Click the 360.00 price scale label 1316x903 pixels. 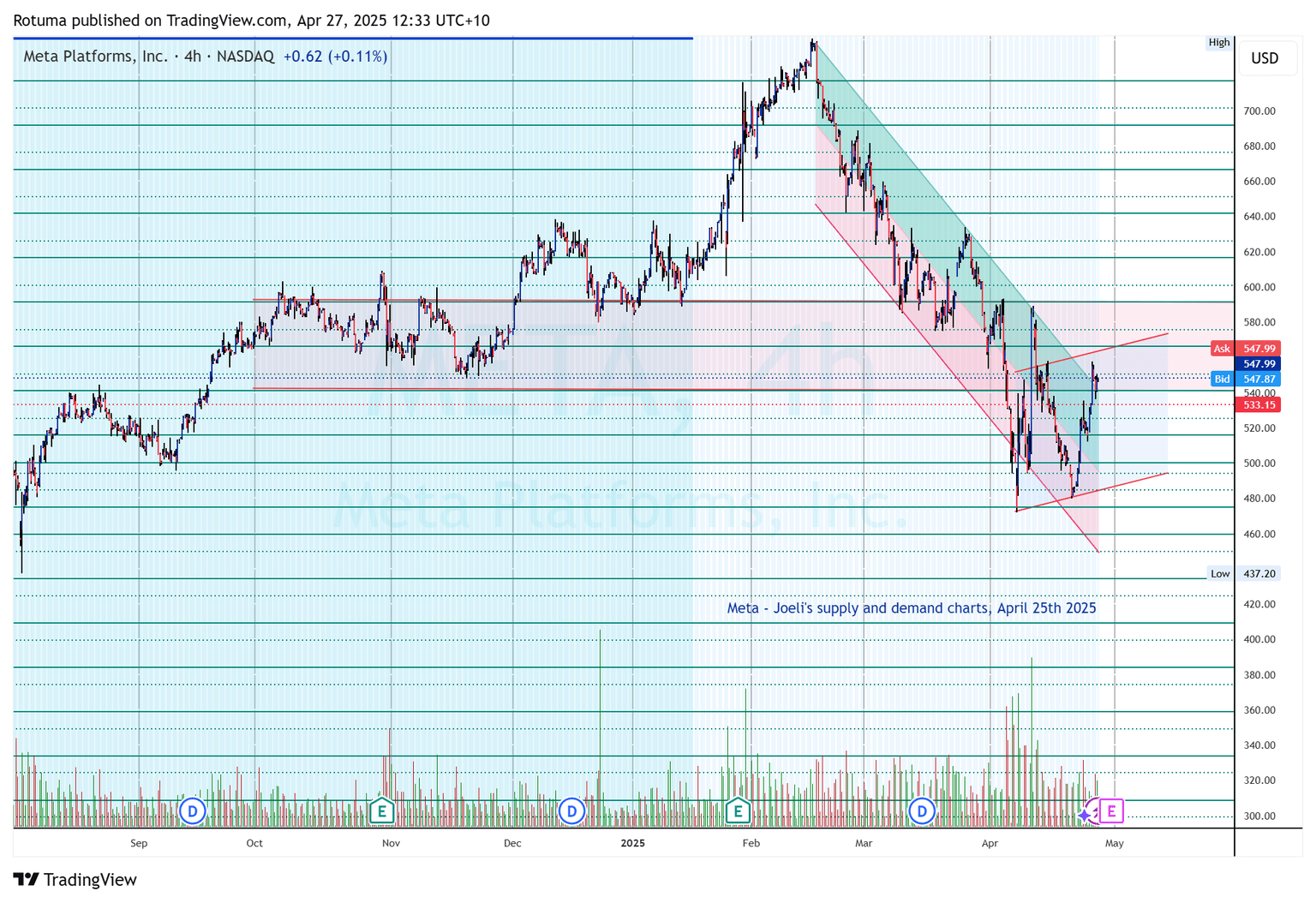click(1259, 710)
